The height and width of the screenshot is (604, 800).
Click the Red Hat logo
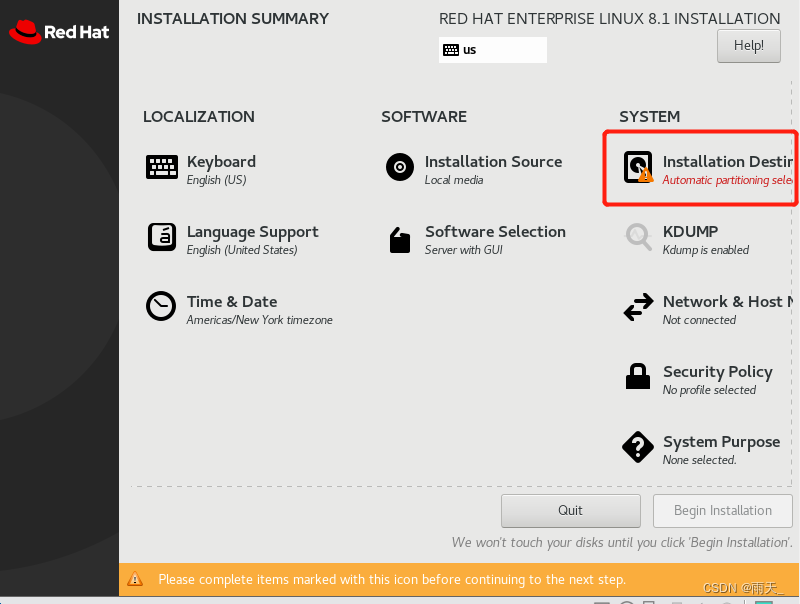pyautogui.click(x=59, y=32)
